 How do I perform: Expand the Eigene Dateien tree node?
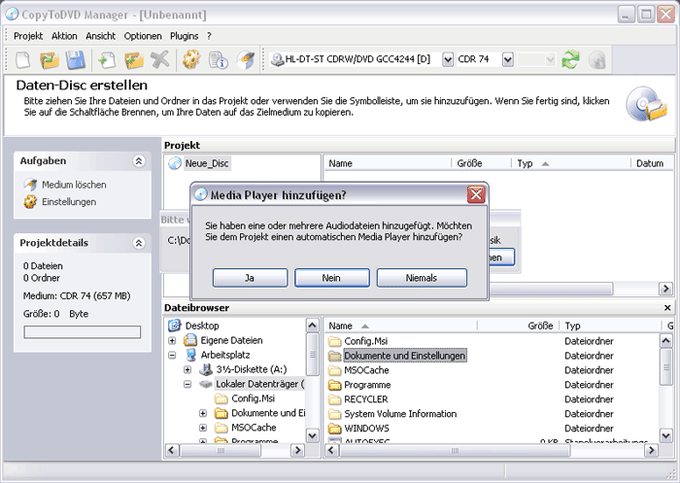[x=172, y=341]
